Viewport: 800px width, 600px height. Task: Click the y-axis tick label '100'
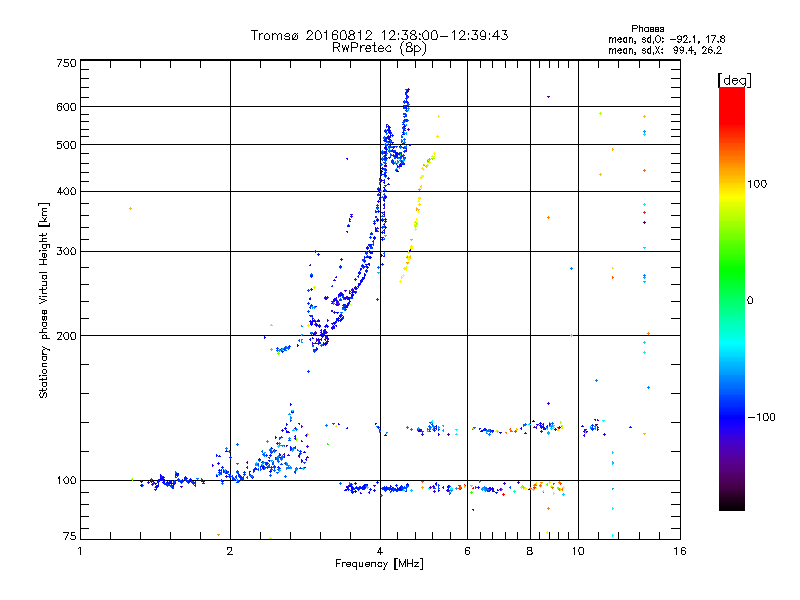point(66,480)
